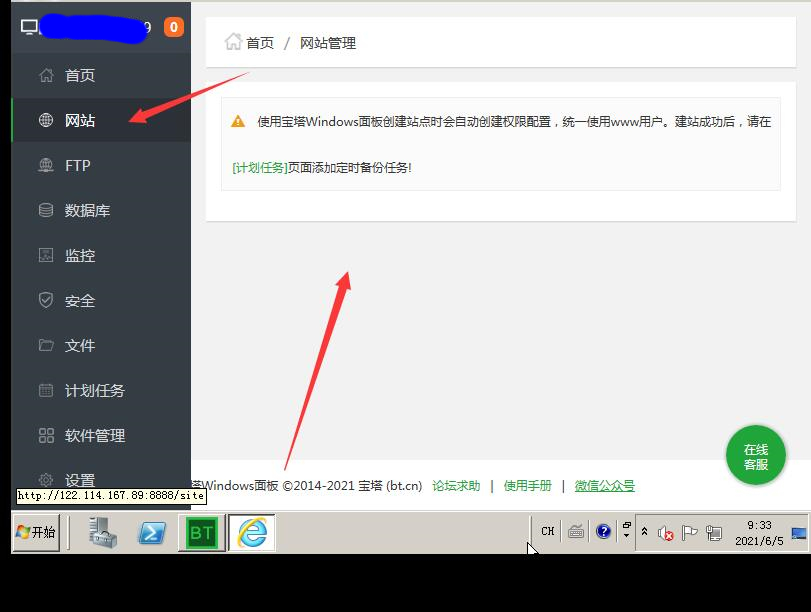Select 网站 in the sidebar
This screenshot has height=612, width=811.
click(101, 120)
